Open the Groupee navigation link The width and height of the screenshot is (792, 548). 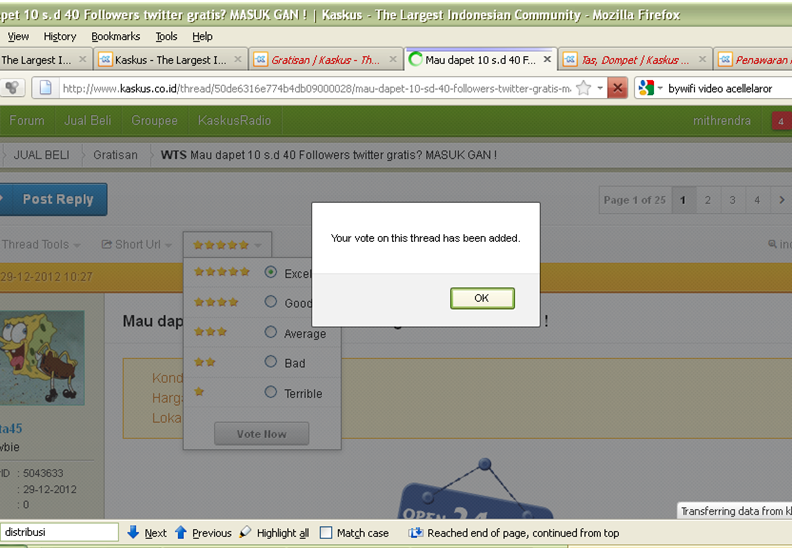155,121
